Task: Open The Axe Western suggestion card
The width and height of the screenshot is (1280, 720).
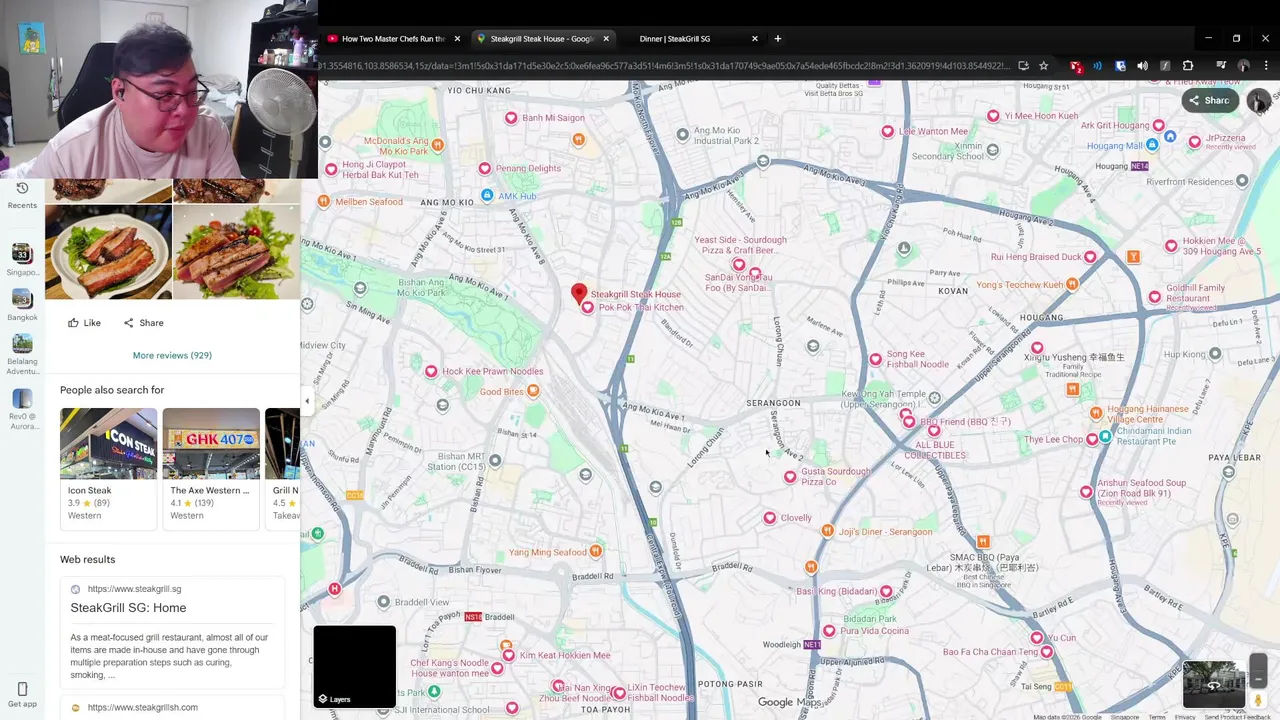Action: coord(211,467)
